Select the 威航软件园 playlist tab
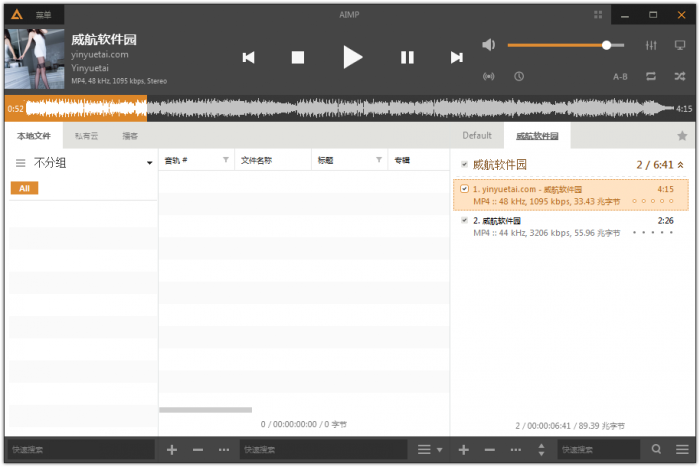Screen dimensions: 700x467 click(537, 136)
